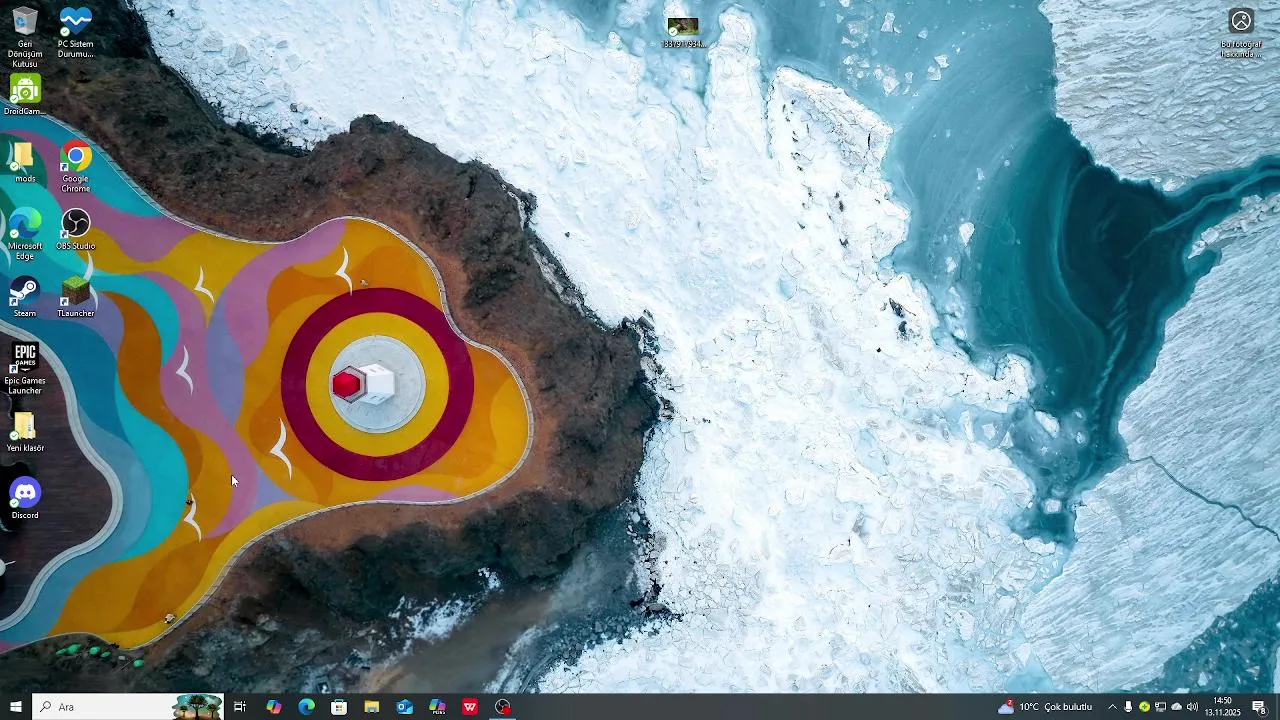Click the search highlight image in search box
The width and height of the screenshot is (1280, 720).
pyautogui.click(x=197, y=707)
